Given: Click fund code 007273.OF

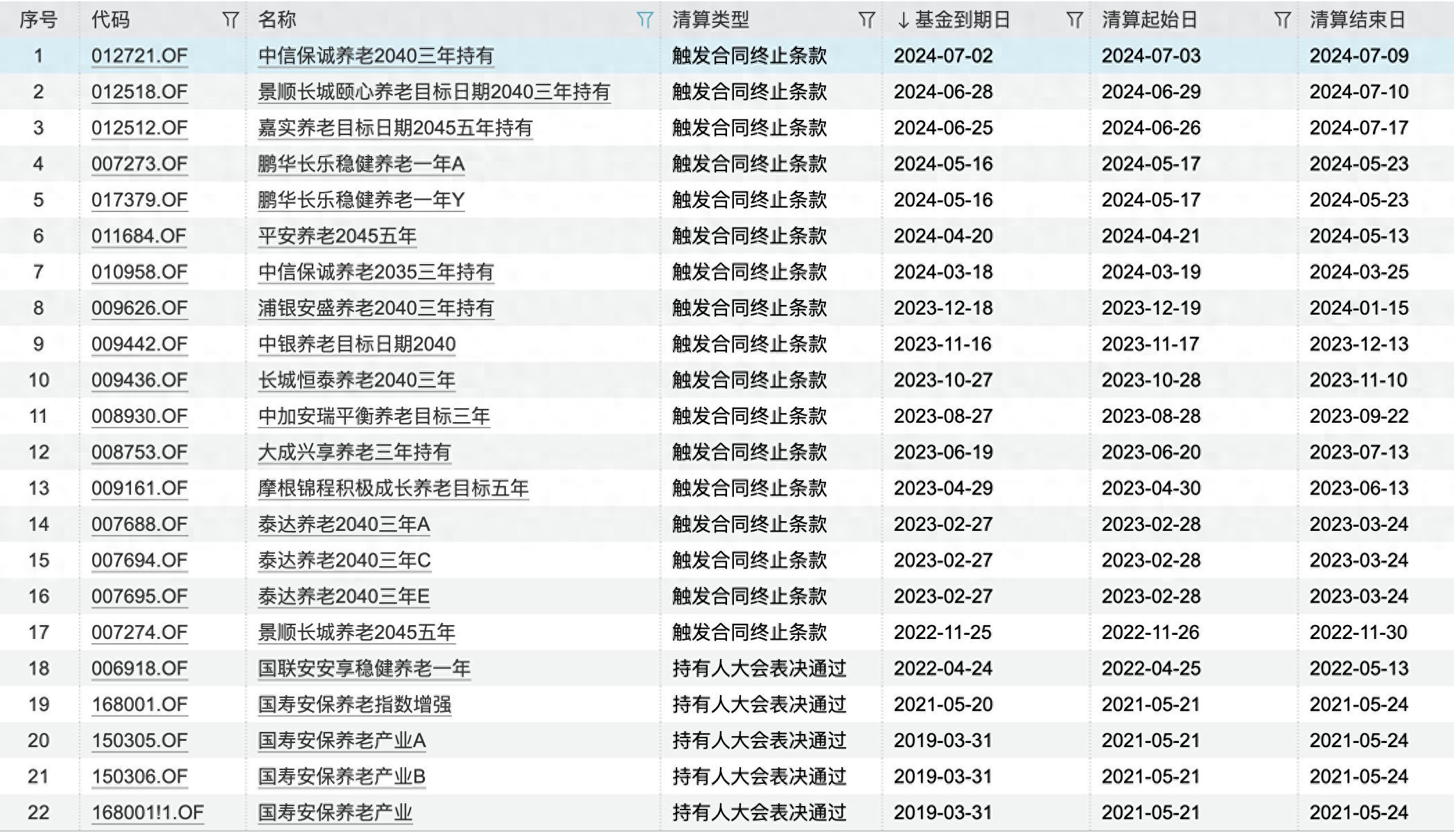Looking at the screenshot, I should 139,164.
